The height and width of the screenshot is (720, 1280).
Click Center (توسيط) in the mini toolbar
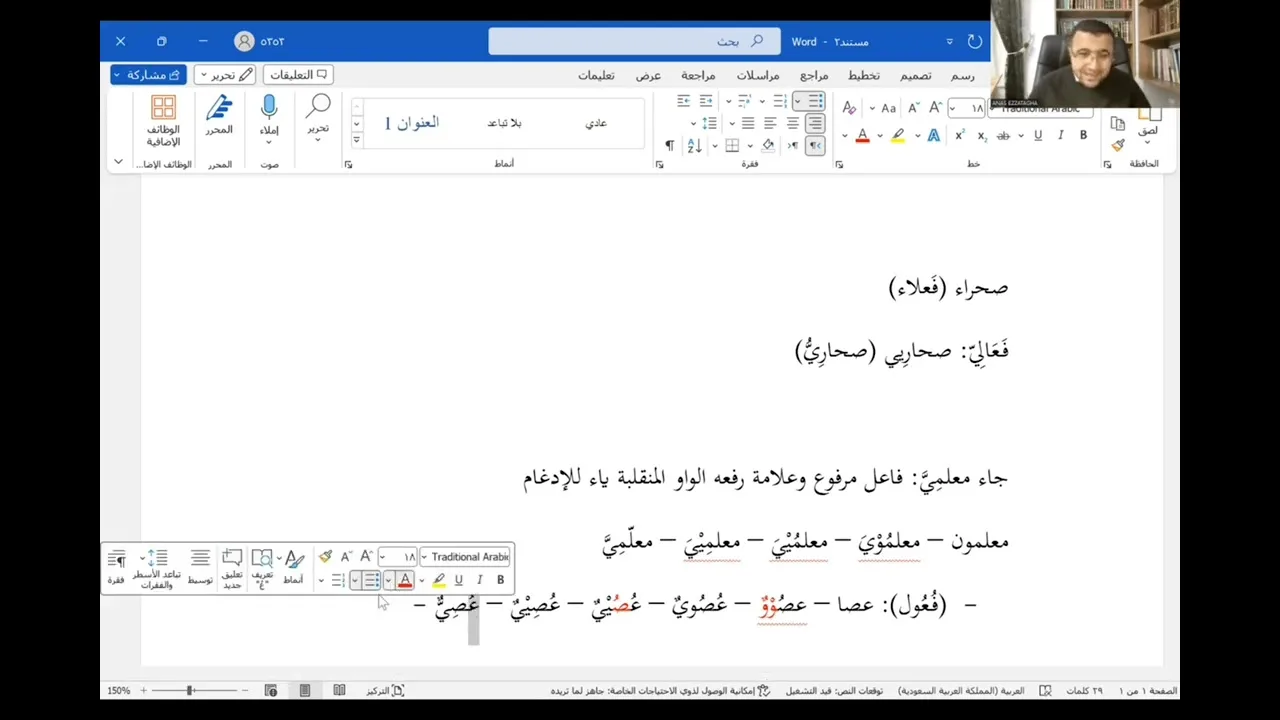tap(200, 566)
